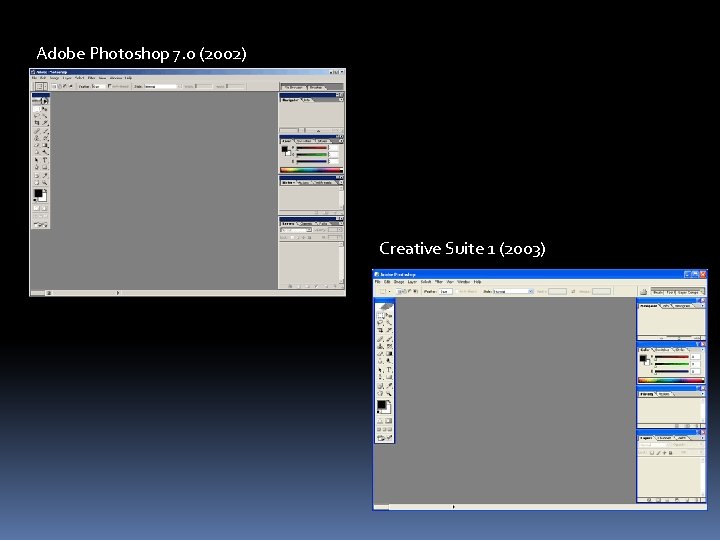
Task: Swap foreground and background colors in CS toolbox
Action: [389, 401]
